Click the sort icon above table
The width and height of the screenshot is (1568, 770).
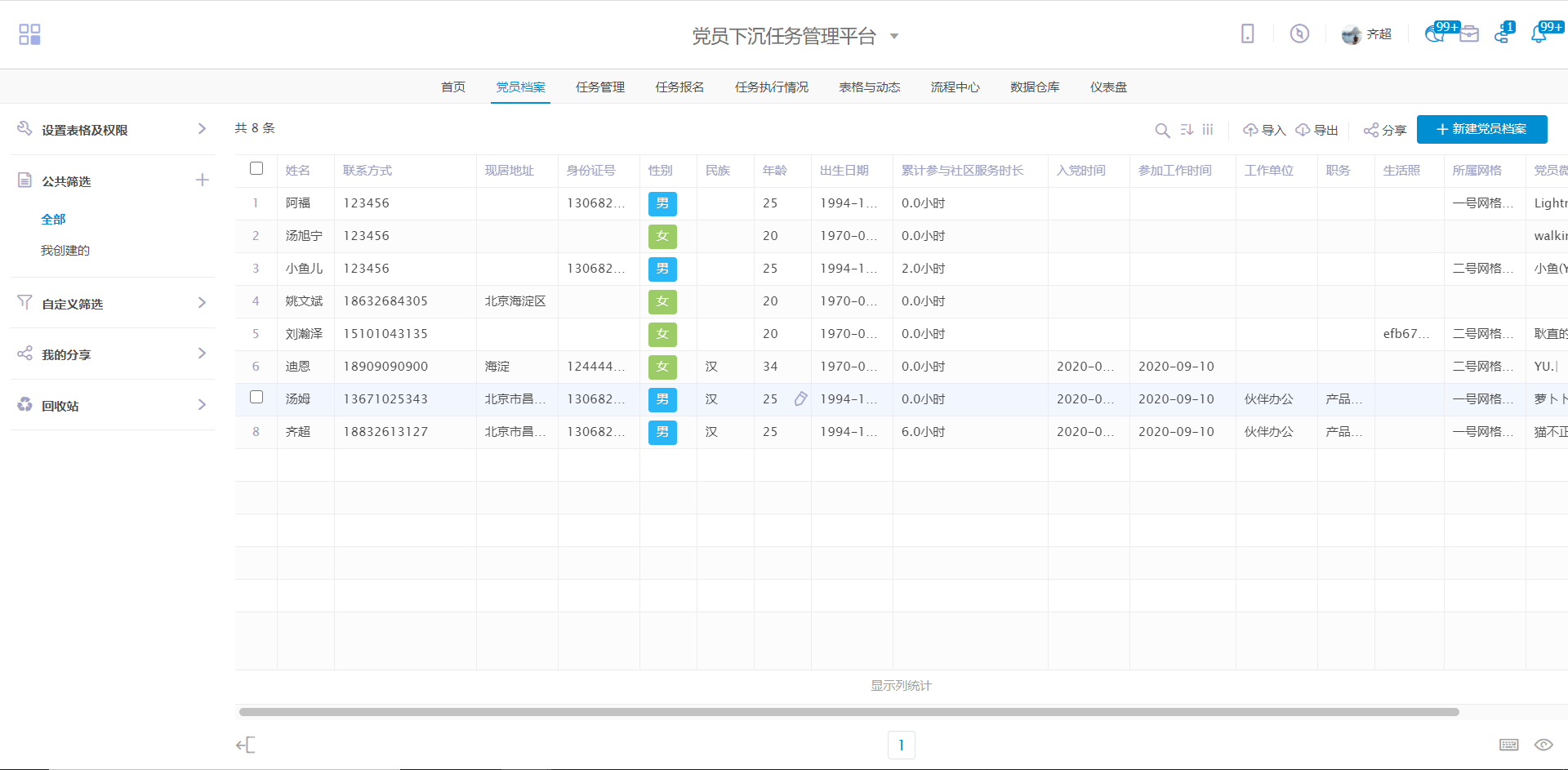click(1187, 130)
